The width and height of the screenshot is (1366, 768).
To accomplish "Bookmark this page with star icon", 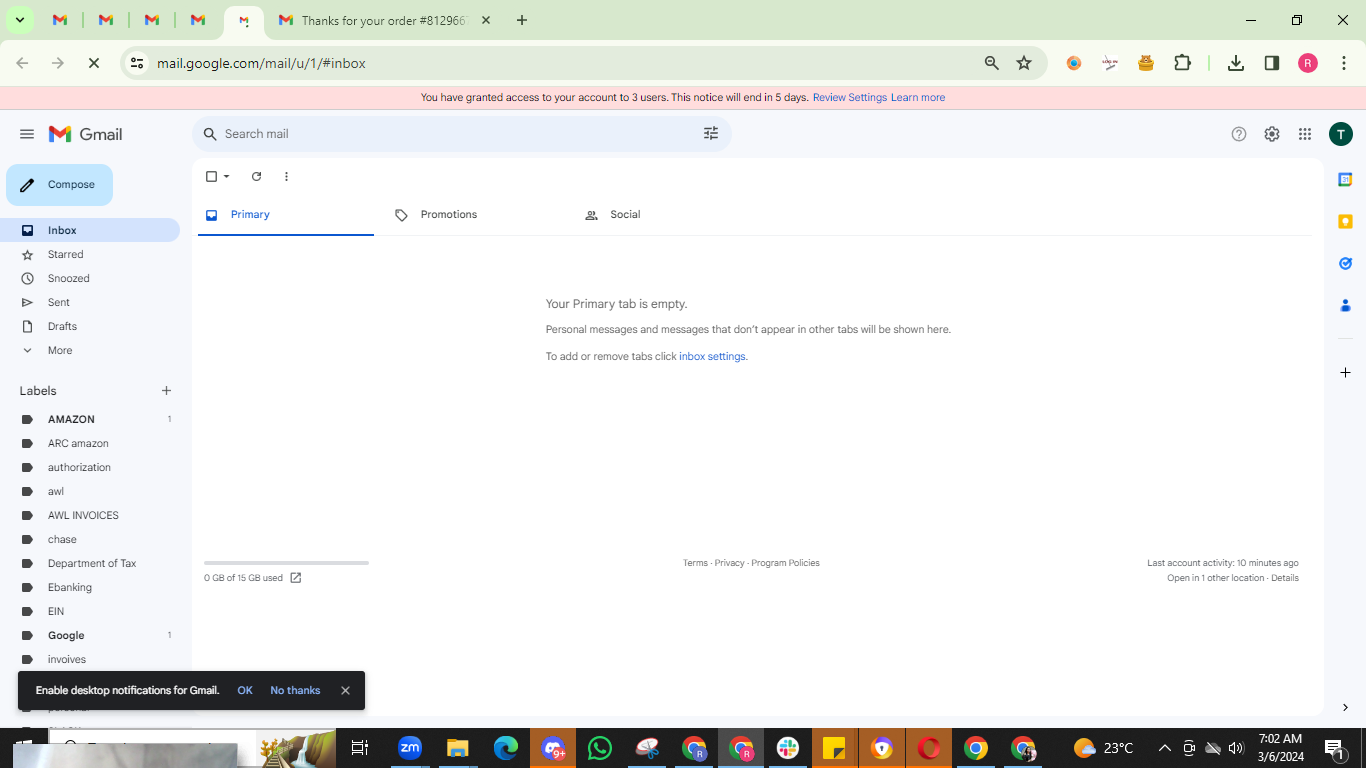I will pos(1024,63).
